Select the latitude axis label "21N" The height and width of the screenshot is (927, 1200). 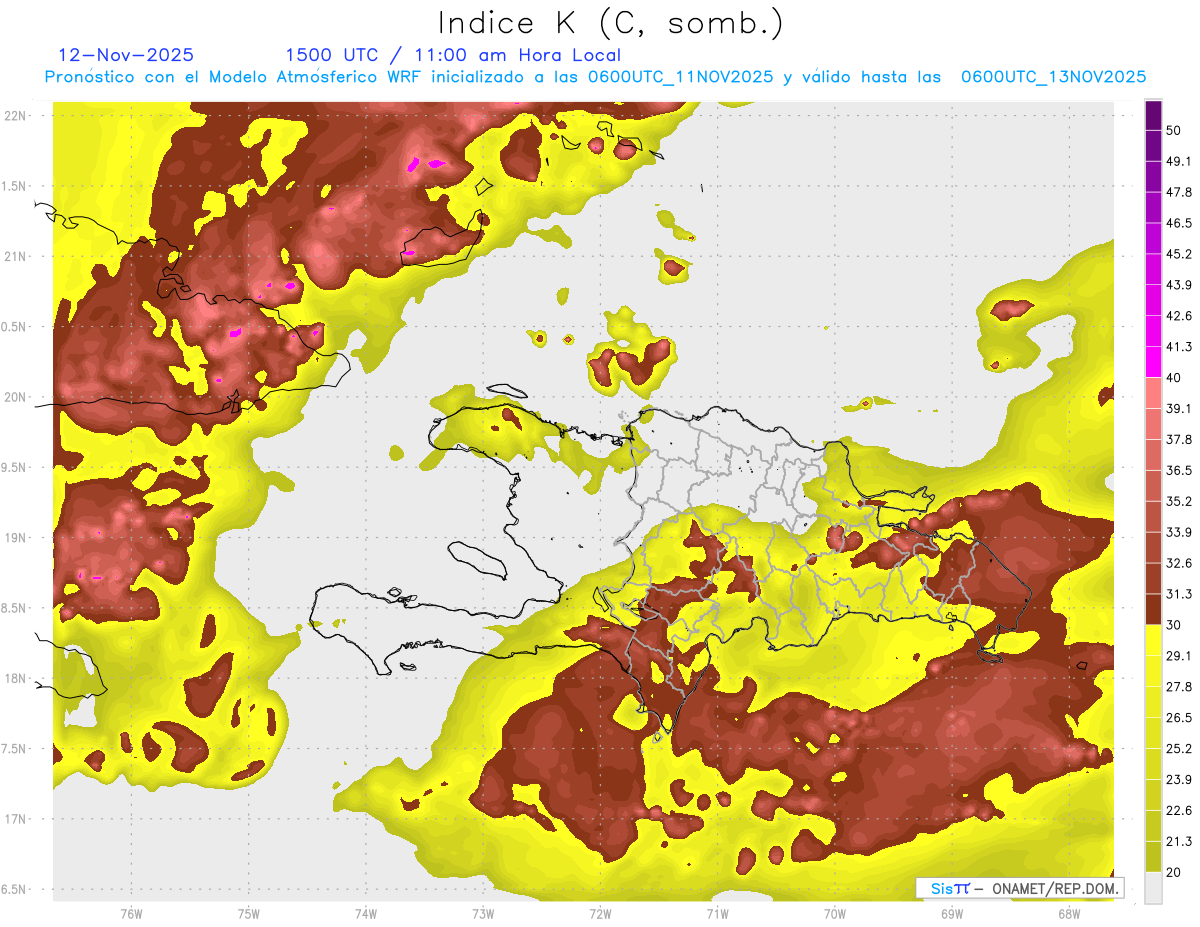point(17,256)
